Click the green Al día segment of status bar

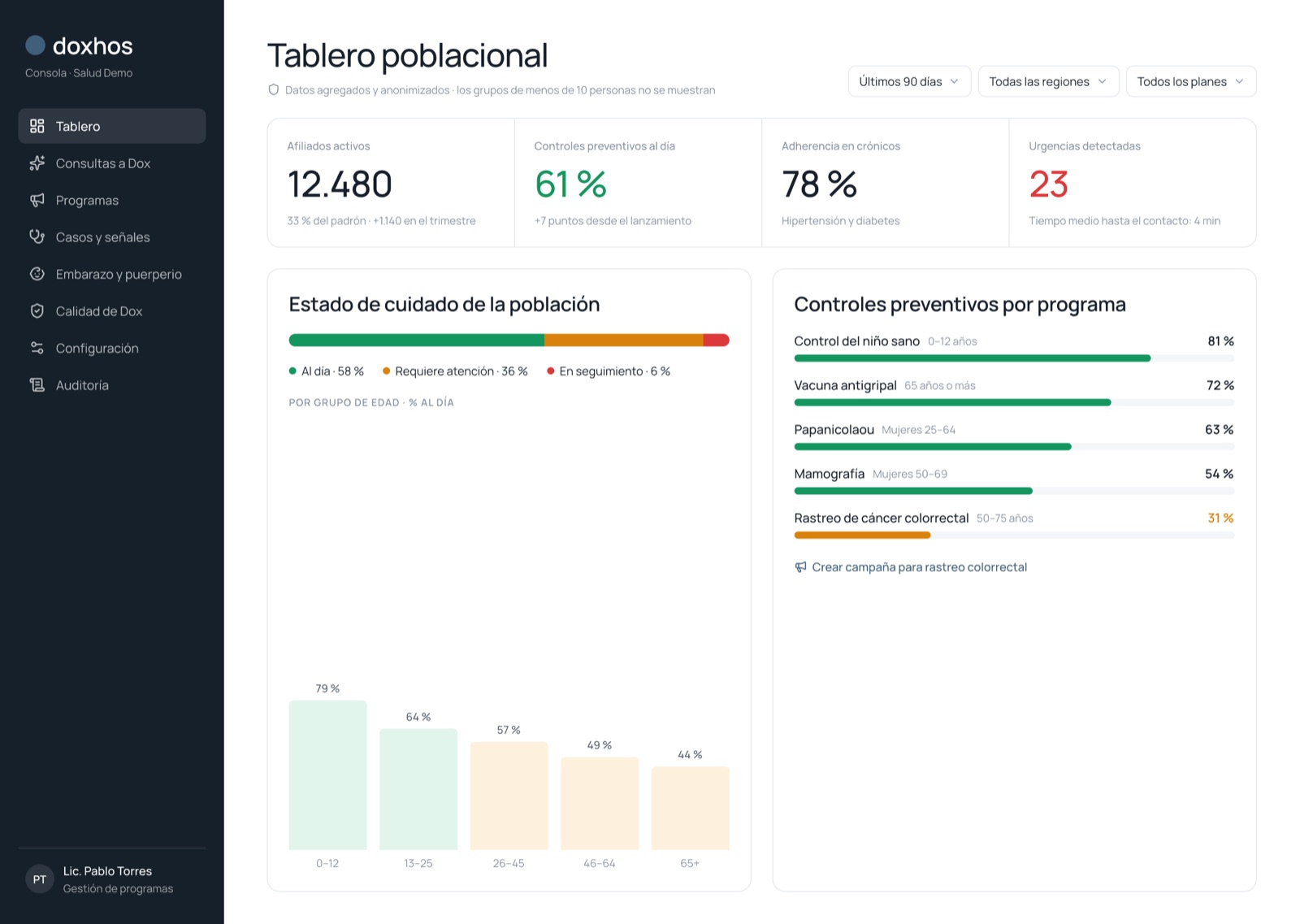click(416, 341)
